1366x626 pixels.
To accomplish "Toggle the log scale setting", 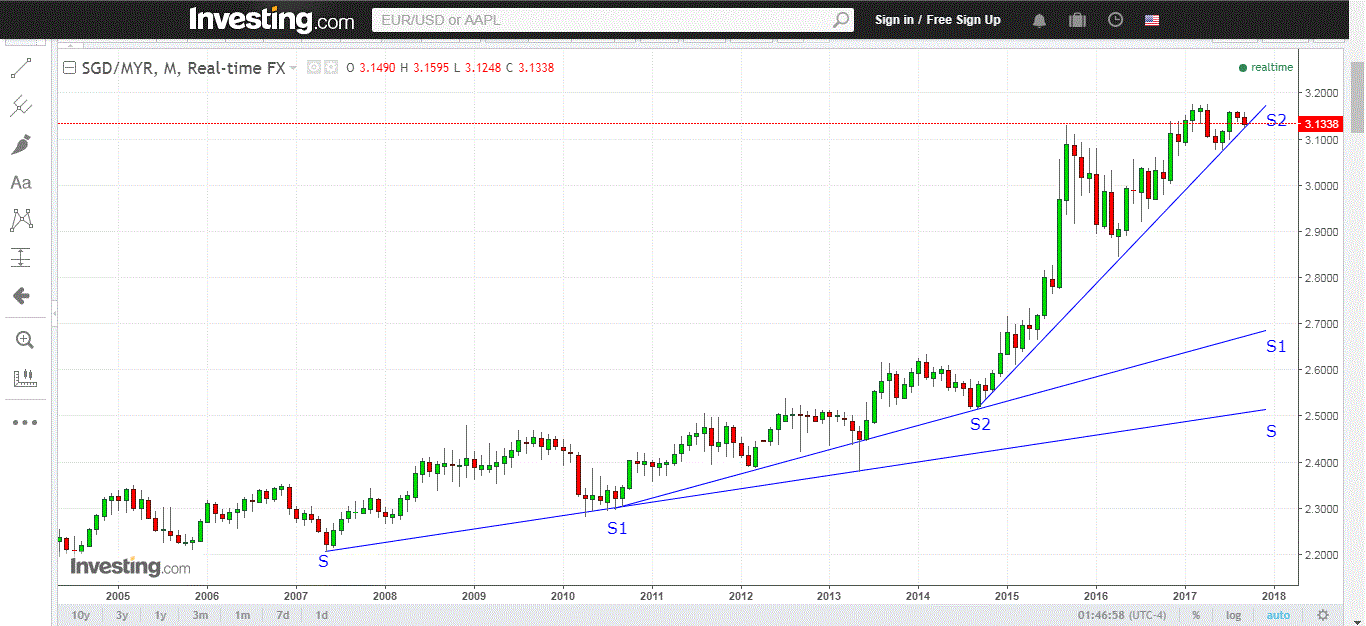I will pyautogui.click(x=1233, y=615).
